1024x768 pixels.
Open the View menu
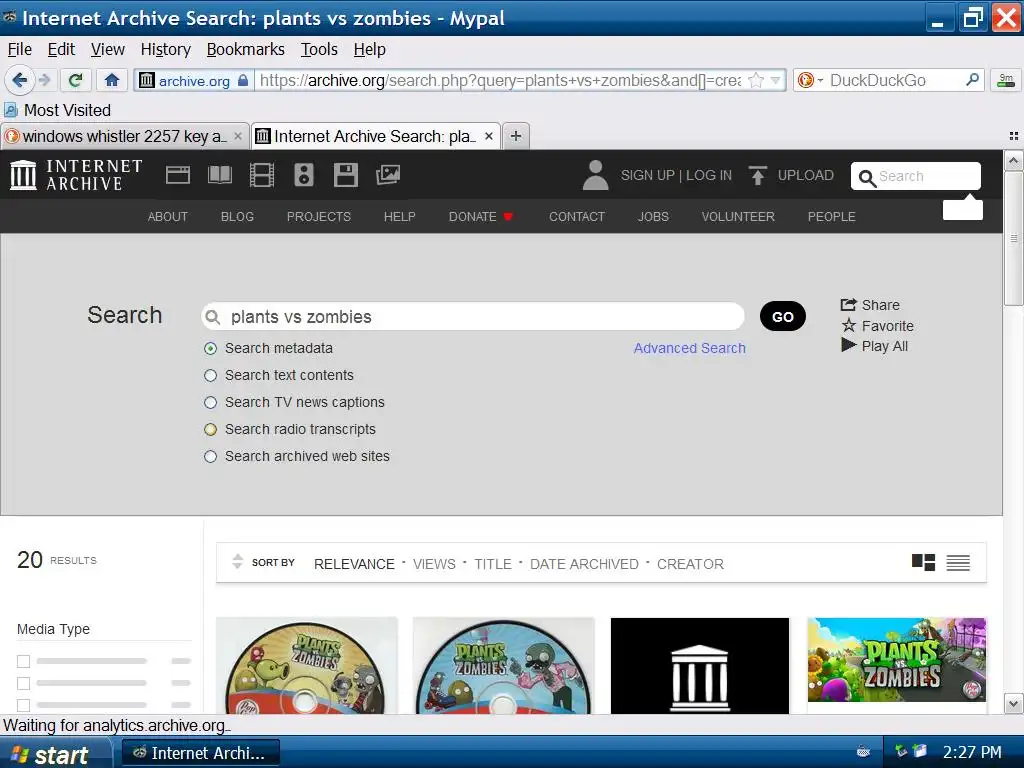click(108, 49)
